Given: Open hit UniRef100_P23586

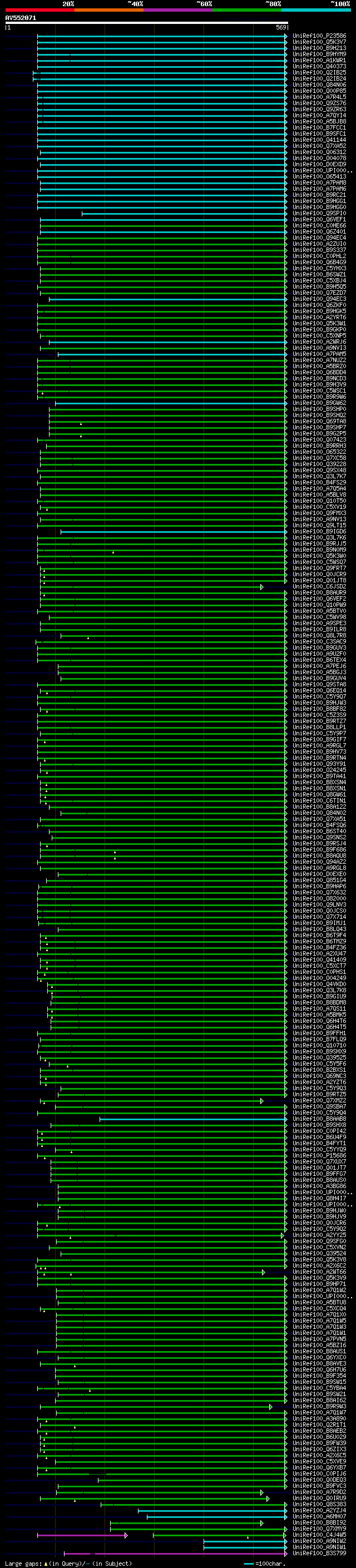Looking at the screenshot, I should click(319, 36).
